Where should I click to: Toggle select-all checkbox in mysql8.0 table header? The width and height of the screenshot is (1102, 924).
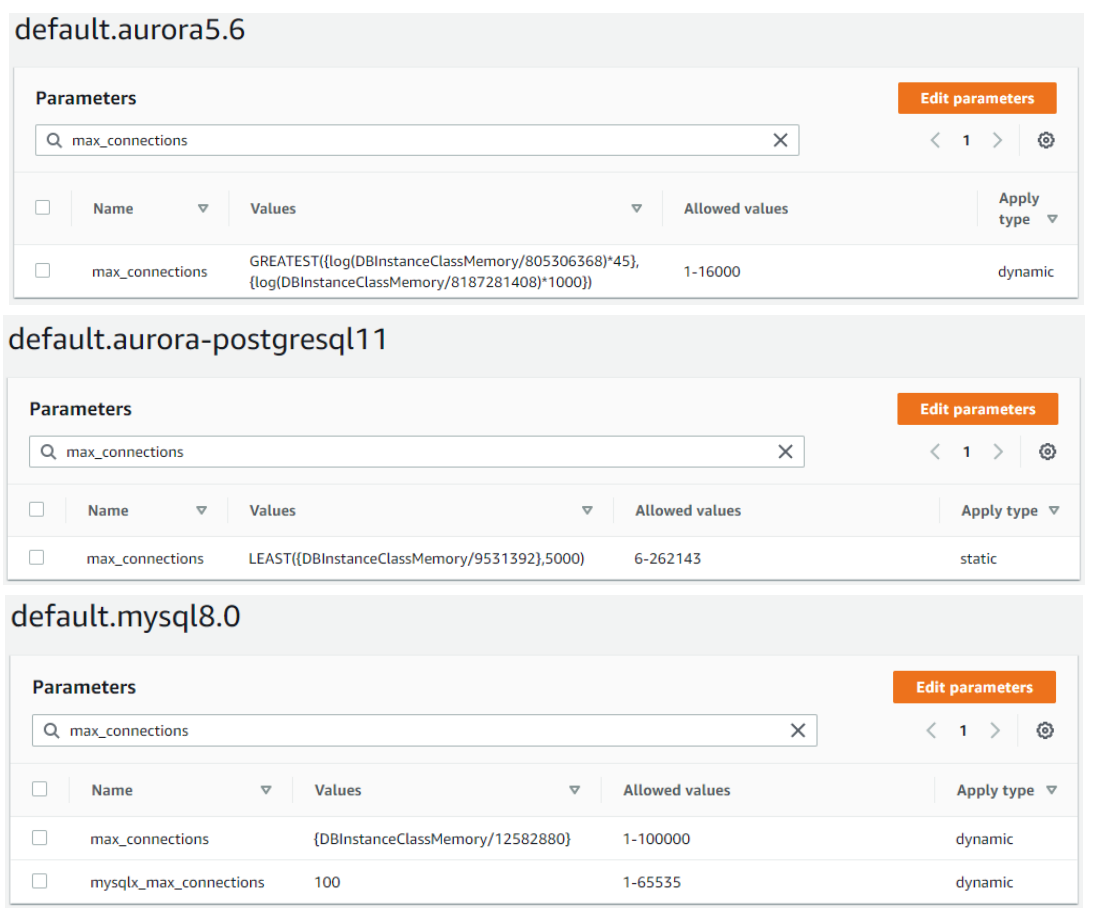tap(40, 789)
